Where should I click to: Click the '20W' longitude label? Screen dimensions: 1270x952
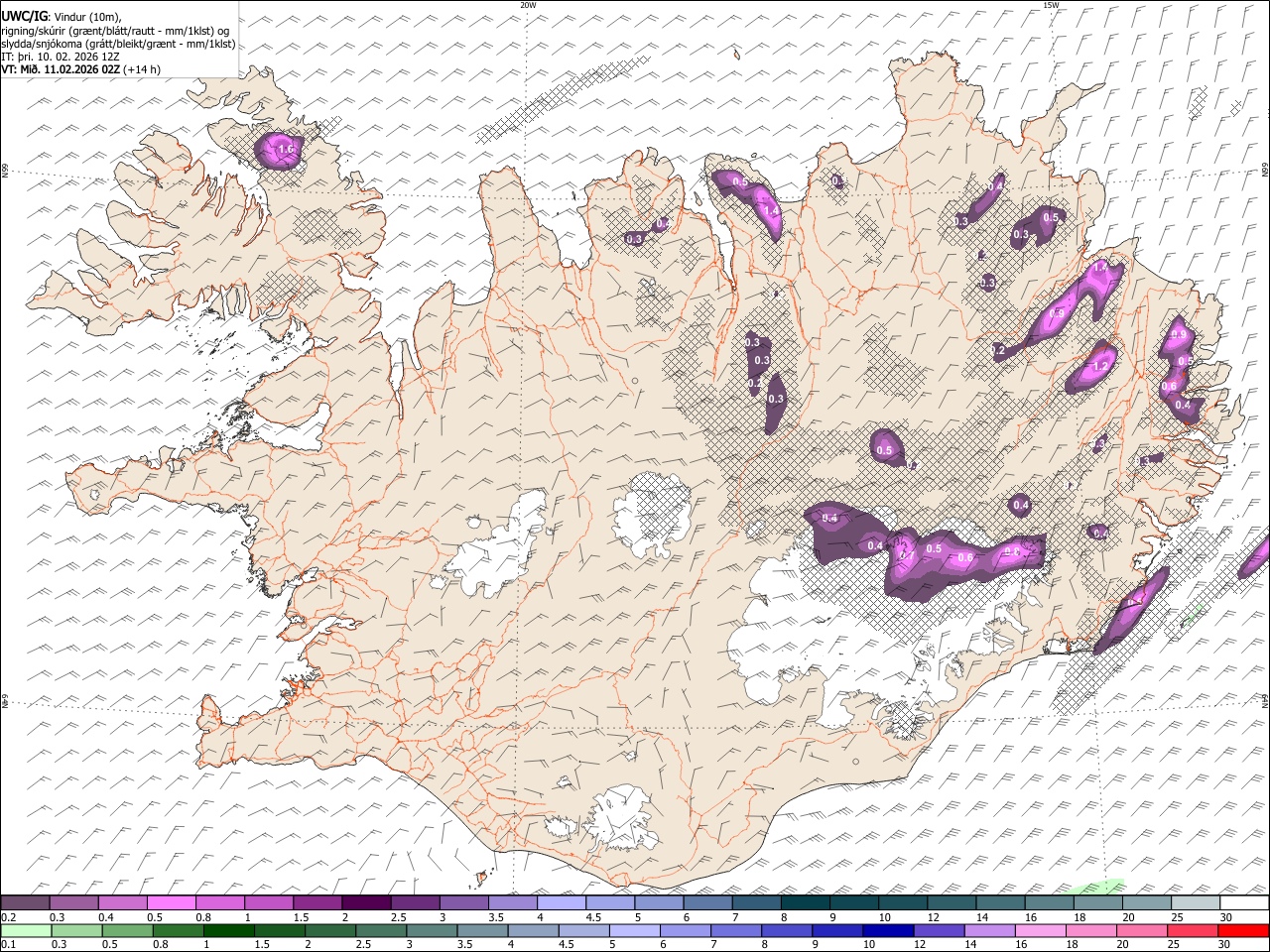pyautogui.click(x=528, y=5)
